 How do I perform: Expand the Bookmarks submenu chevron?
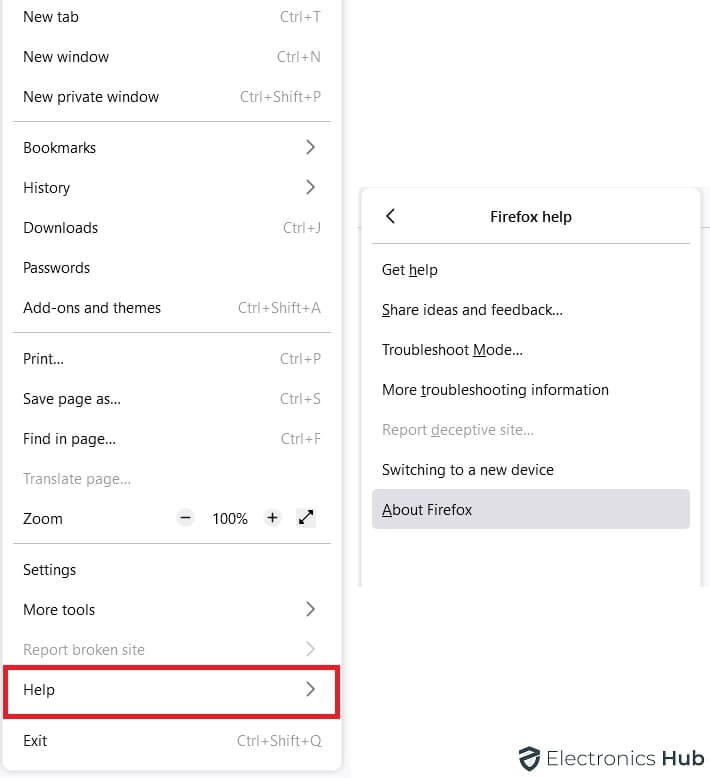[310, 147]
